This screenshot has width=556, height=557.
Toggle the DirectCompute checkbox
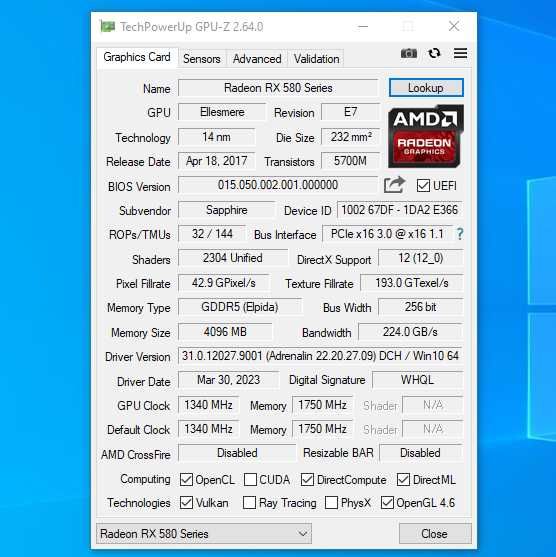click(x=307, y=479)
